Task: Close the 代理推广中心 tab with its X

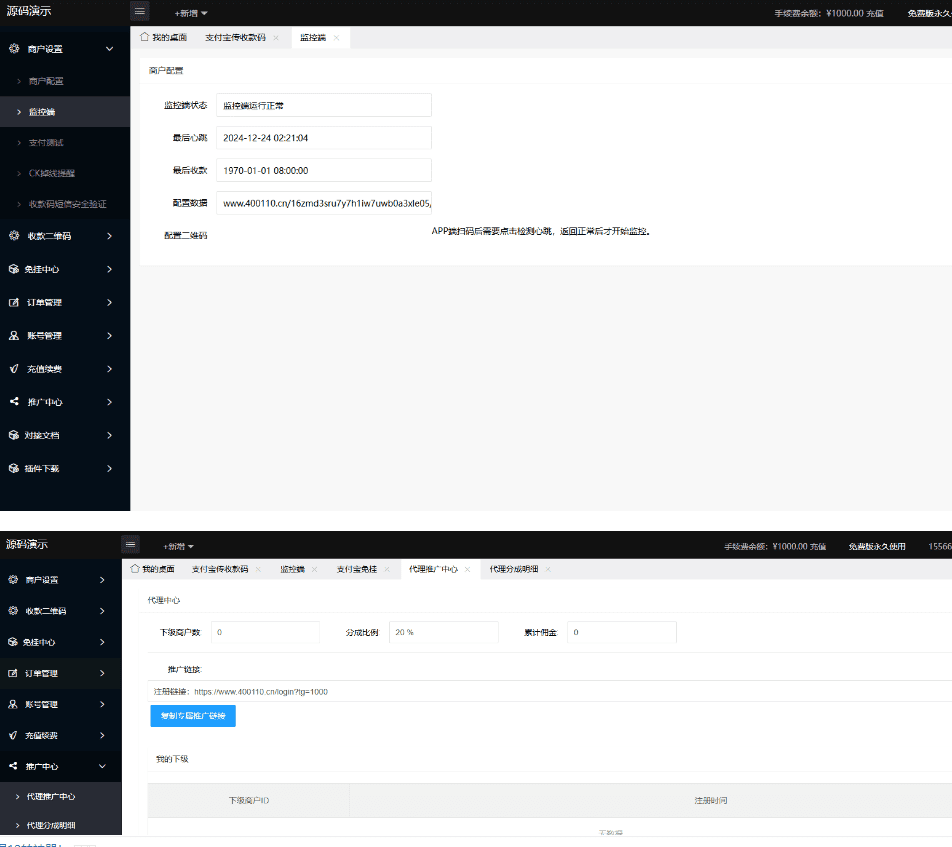Action: (x=467, y=569)
